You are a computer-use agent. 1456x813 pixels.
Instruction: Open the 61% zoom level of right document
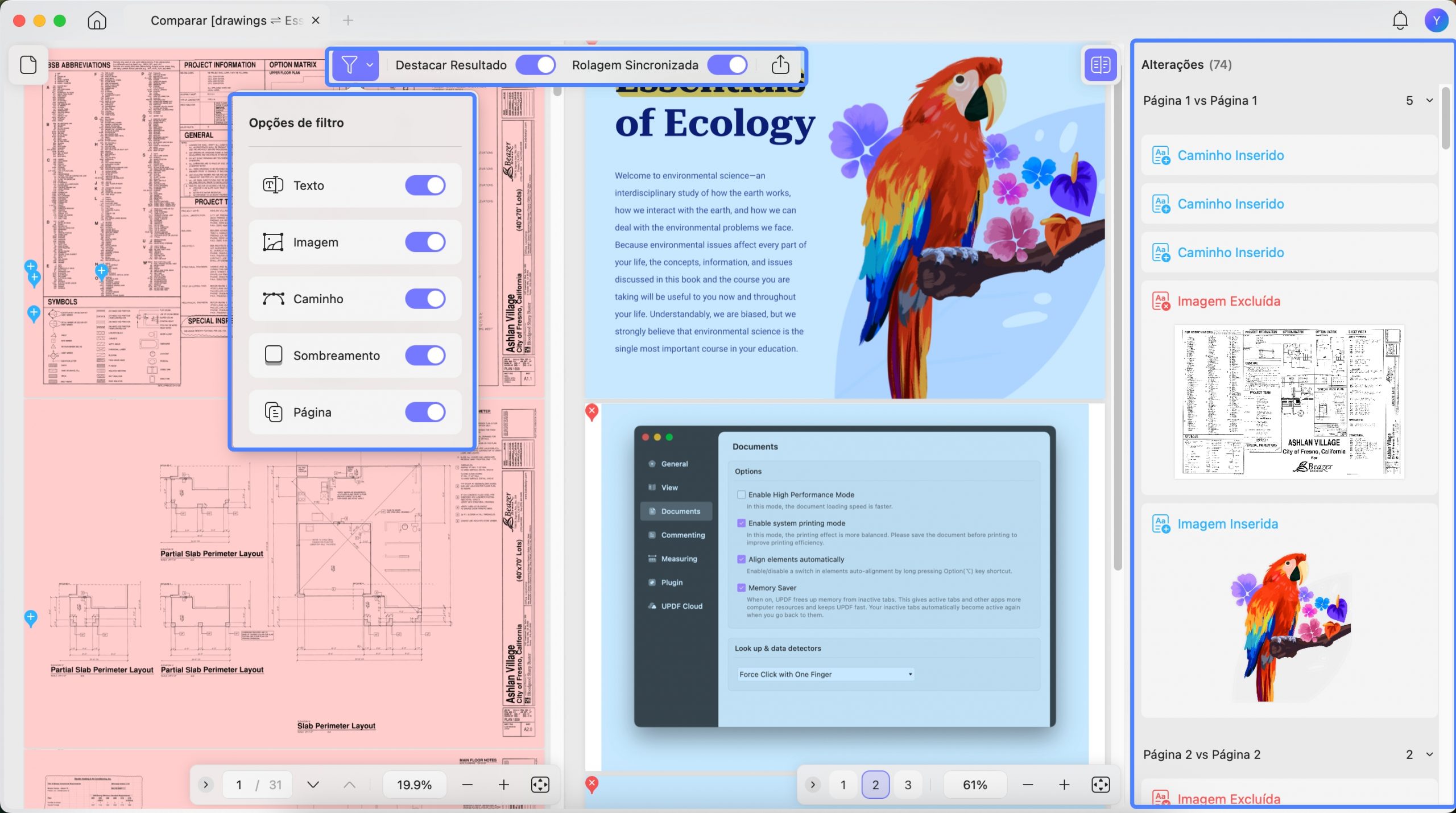tap(975, 785)
